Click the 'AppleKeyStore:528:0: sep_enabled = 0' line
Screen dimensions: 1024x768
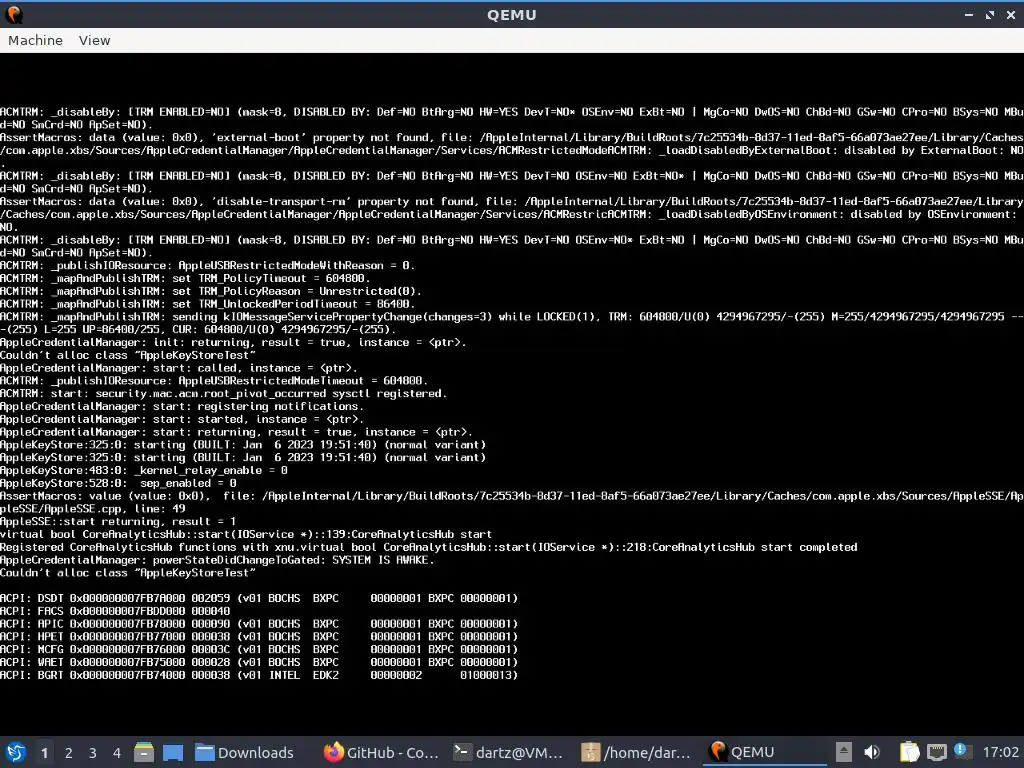118,483
